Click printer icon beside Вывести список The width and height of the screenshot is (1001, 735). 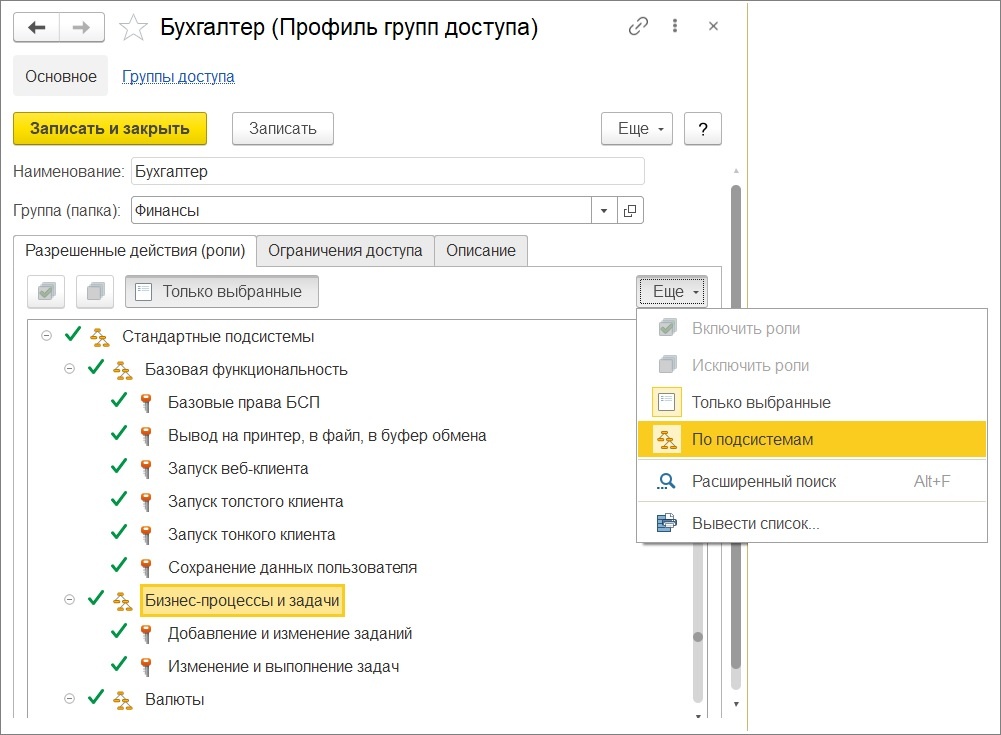(666, 523)
